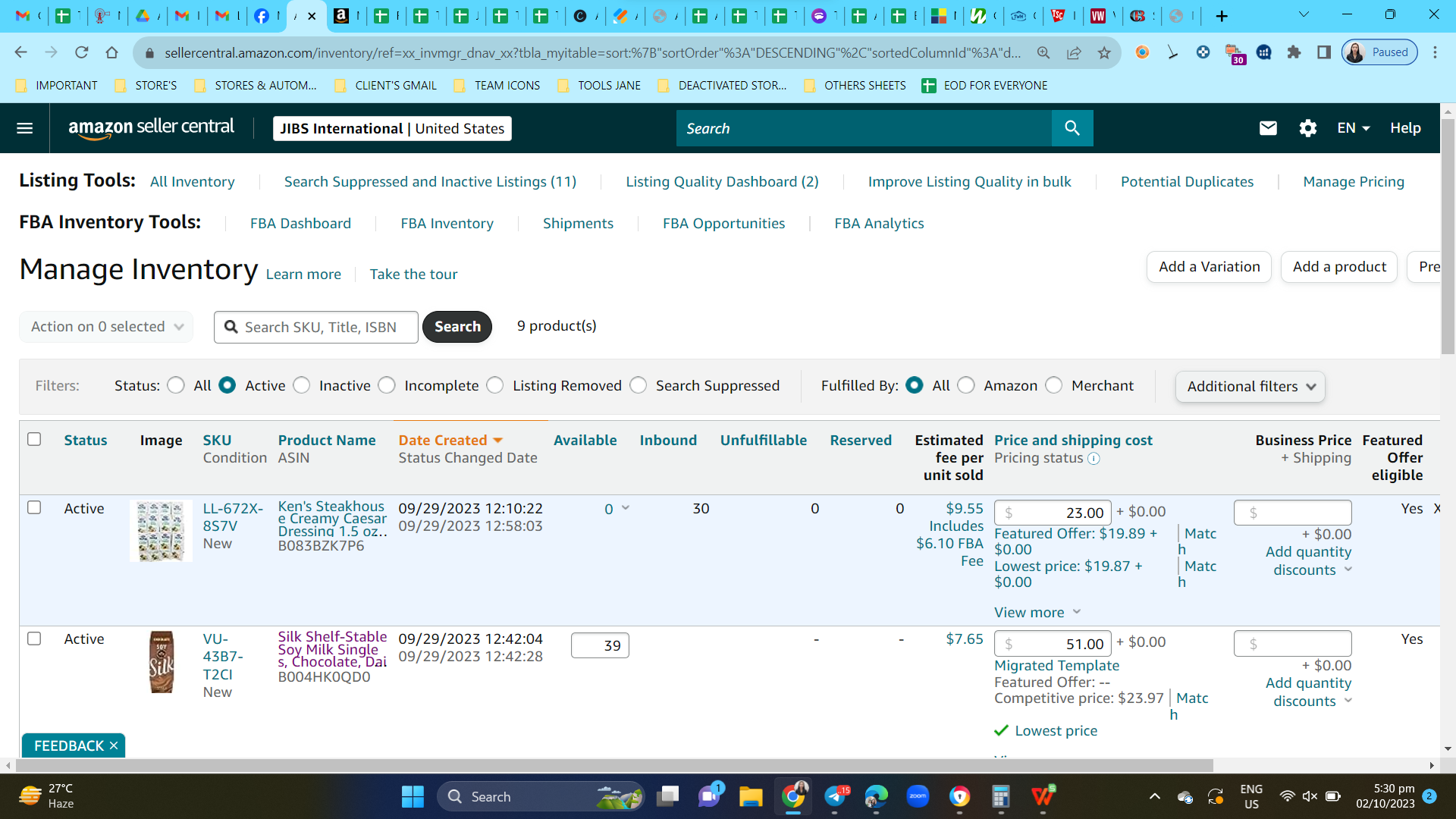The height and width of the screenshot is (819, 1456).
Task: Click the vertical page scrollbar
Action: click(x=1448, y=237)
